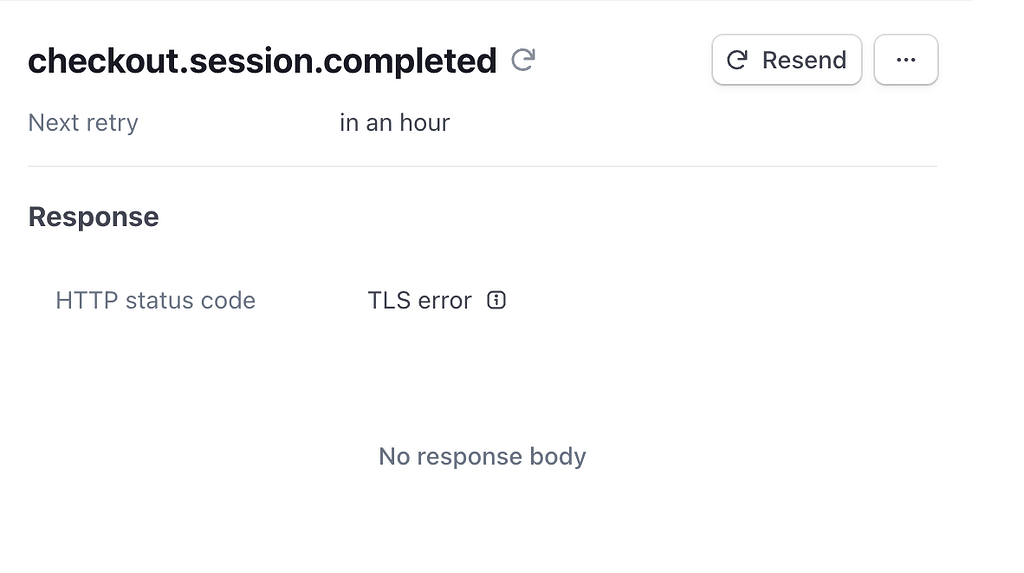Click the info icon next to TLS error

[496, 300]
